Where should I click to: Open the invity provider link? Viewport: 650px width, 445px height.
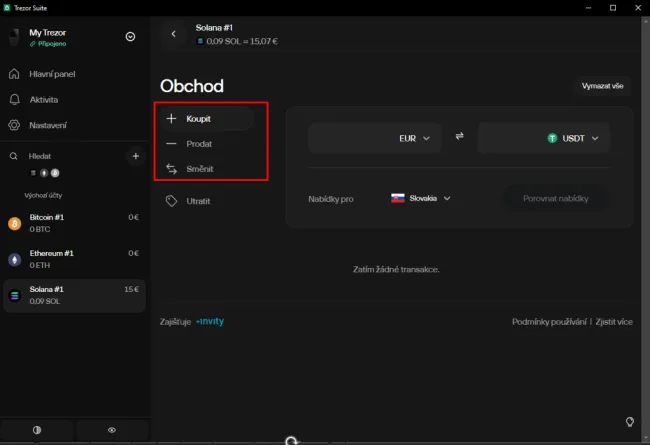210,321
